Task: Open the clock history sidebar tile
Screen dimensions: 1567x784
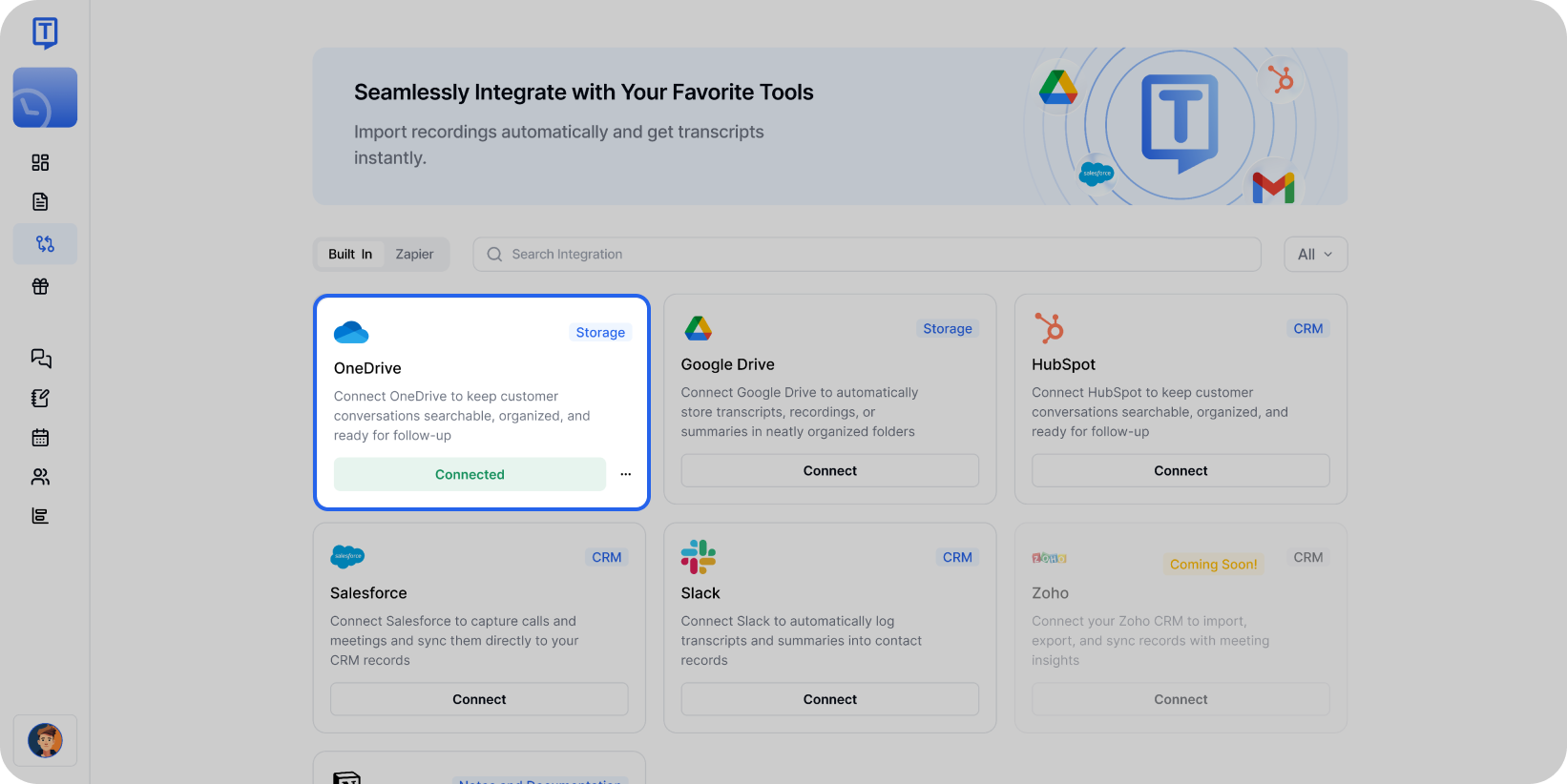Action: click(x=45, y=97)
